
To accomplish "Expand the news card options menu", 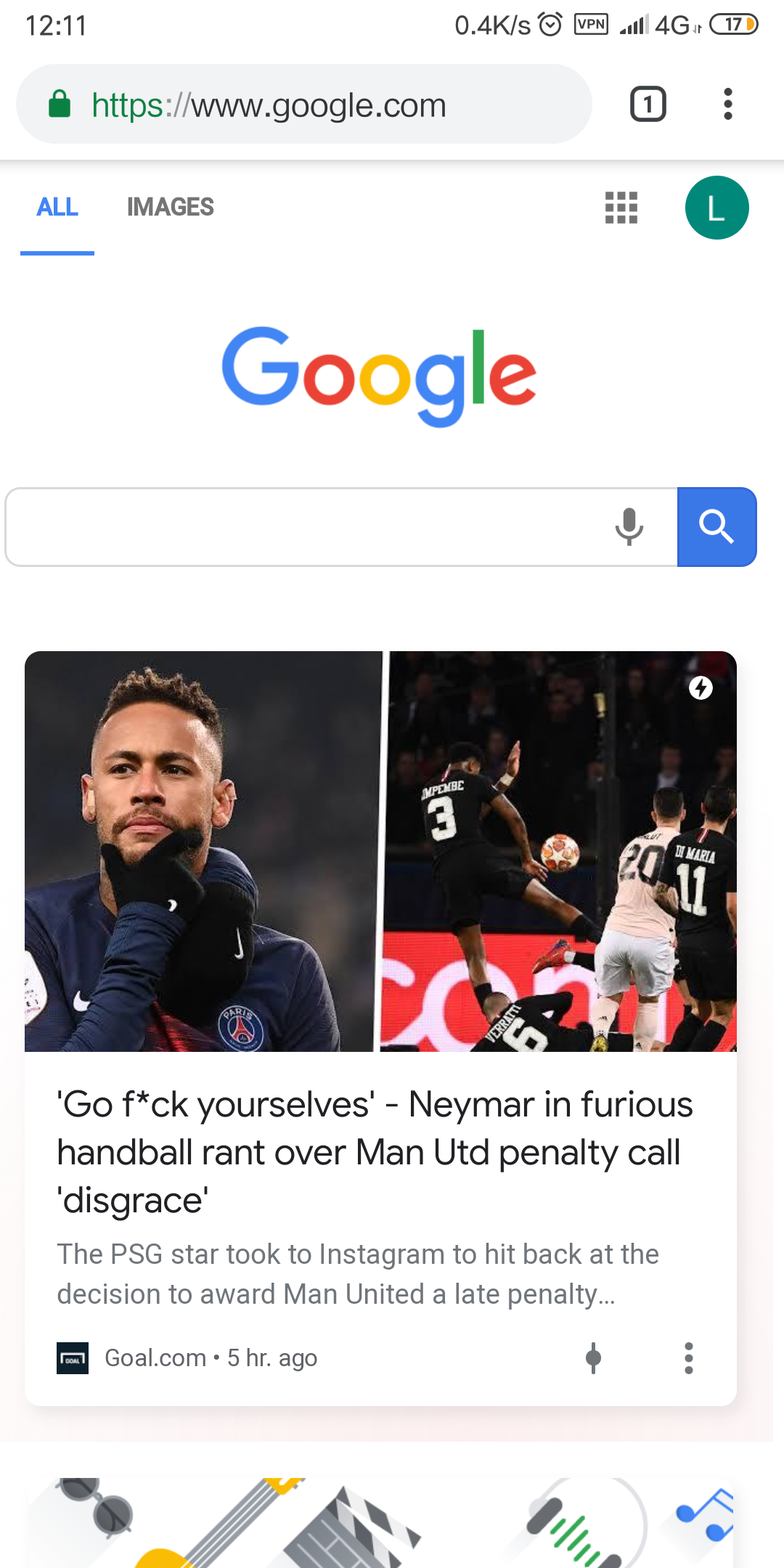I will (x=688, y=1358).
